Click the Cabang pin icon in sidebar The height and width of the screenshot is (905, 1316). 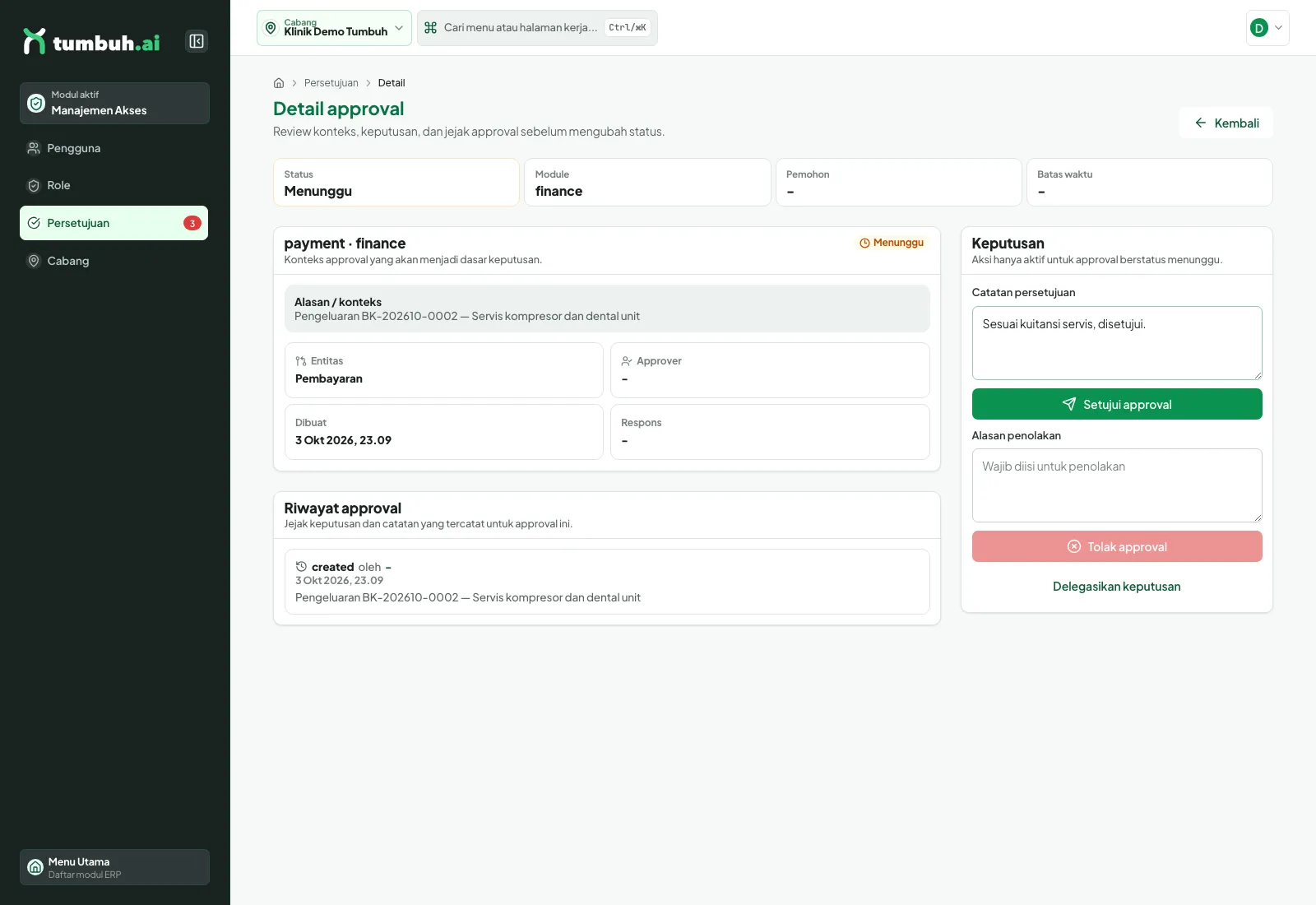click(x=34, y=261)
